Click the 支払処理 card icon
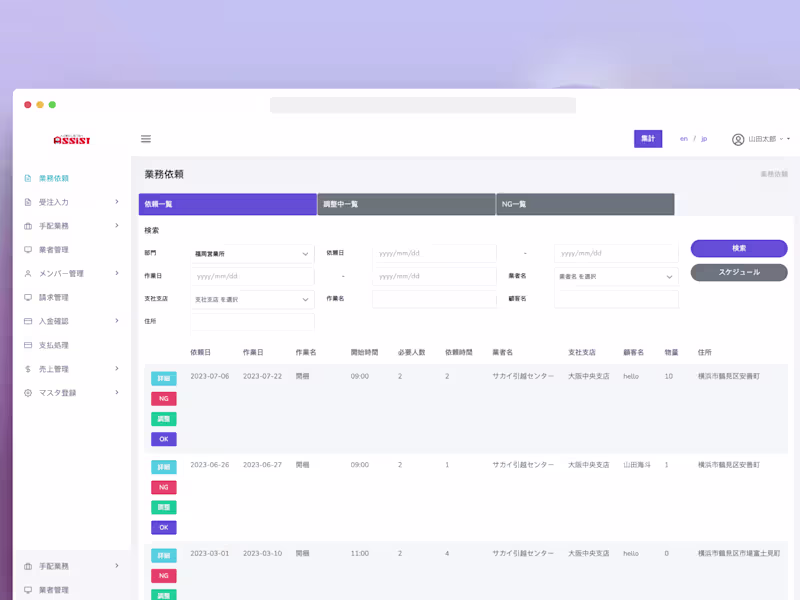 pyautogui.click(x=28, y=345)
